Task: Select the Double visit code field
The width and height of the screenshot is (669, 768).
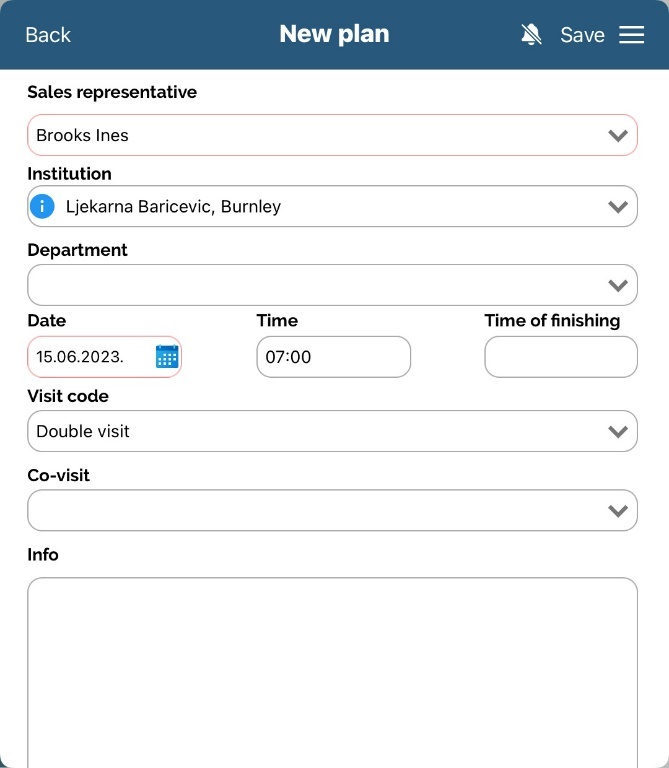Action: tap(300, 432)
